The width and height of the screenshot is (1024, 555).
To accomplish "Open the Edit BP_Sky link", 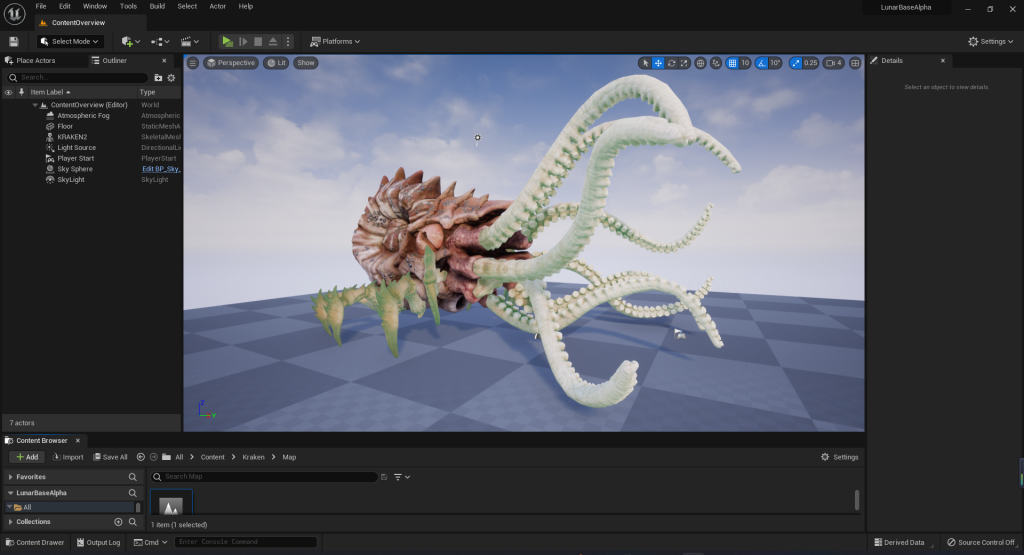I will [161, 169].
